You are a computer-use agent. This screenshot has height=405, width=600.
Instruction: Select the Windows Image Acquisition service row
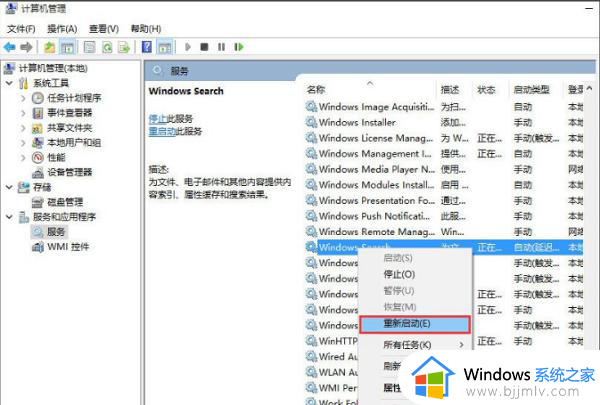pos(444,107)
